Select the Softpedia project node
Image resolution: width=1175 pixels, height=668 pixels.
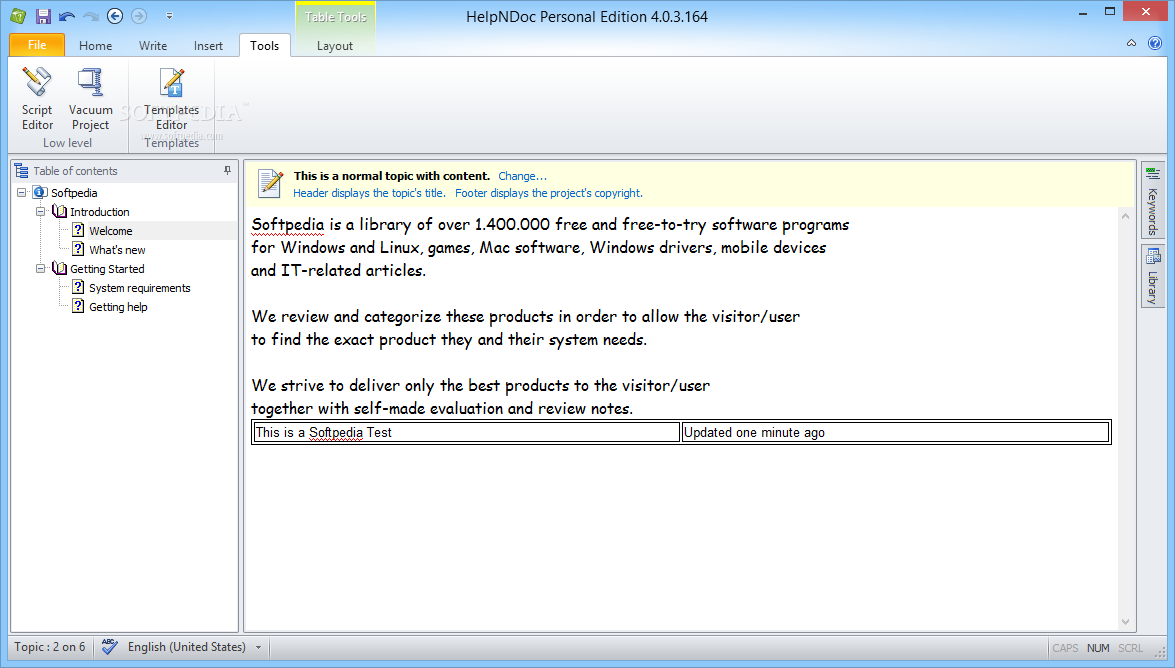74,193
